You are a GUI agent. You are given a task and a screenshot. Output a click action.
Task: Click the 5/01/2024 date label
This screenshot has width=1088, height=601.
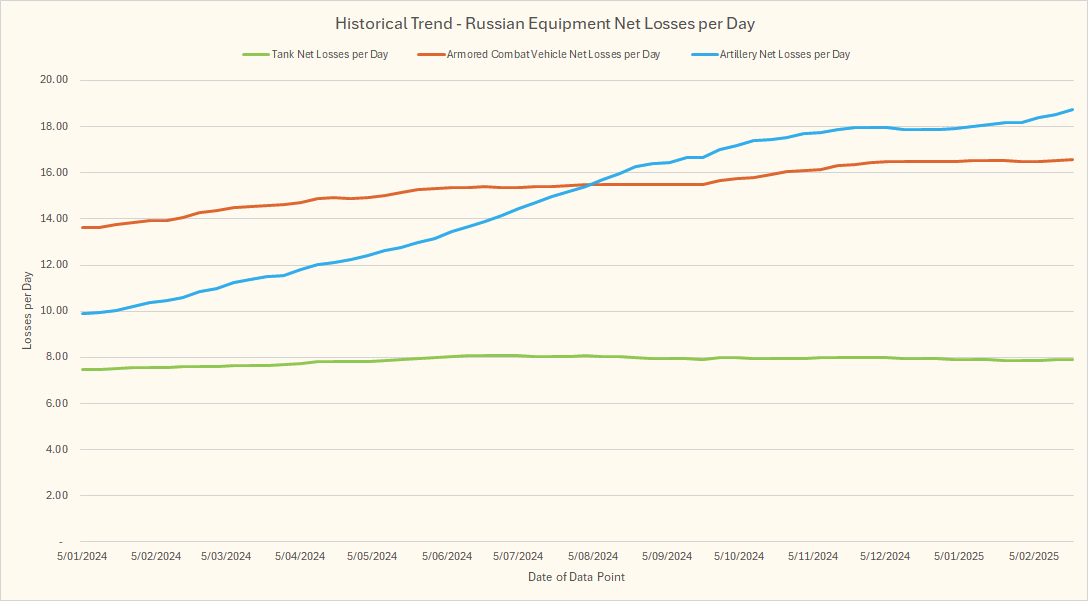tap(82, 556)
